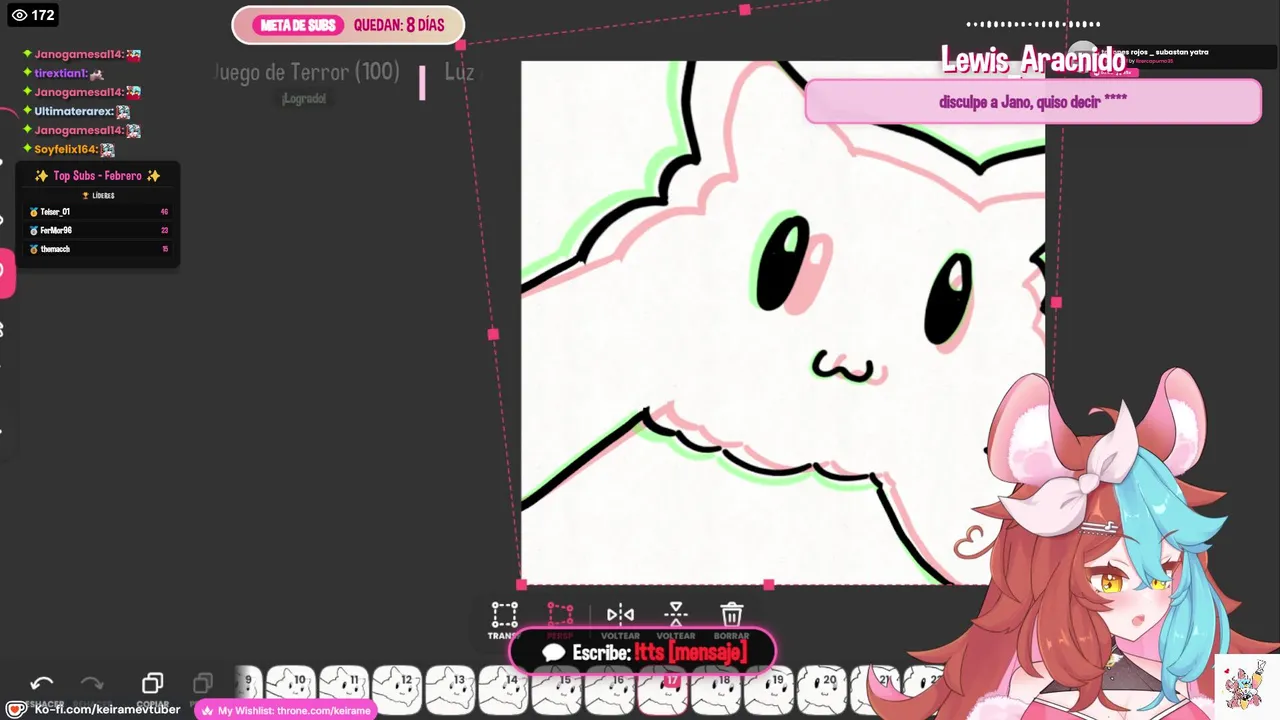Click the greyed paste icon next to Copiar

203,683
